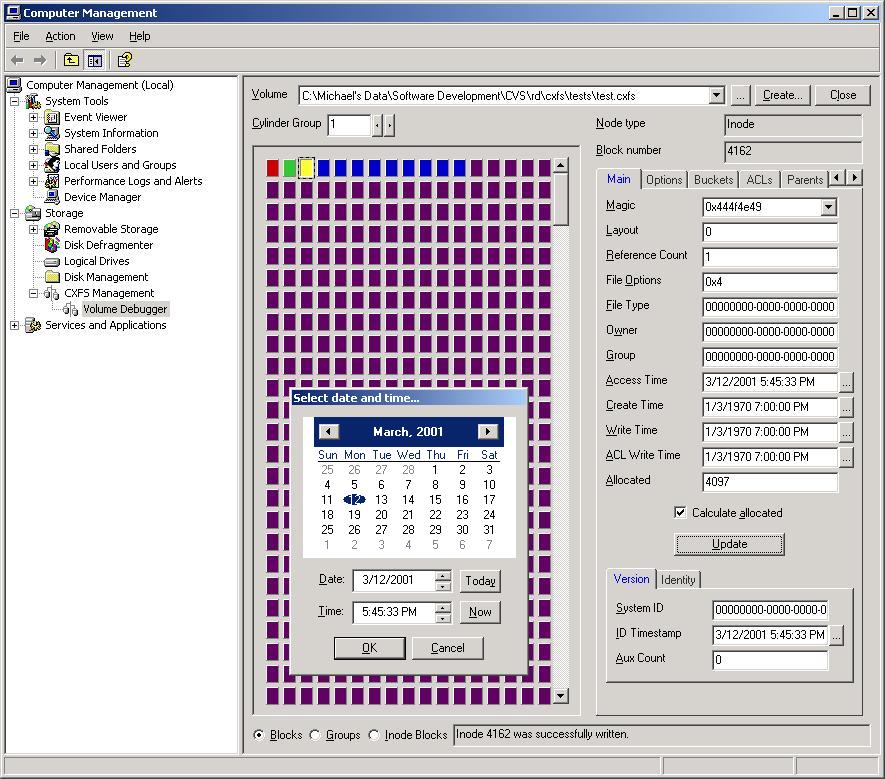Select the Performance Logs and Alerts icon
Viewport: 885px width, 779px height.
[x=52, y=181]
